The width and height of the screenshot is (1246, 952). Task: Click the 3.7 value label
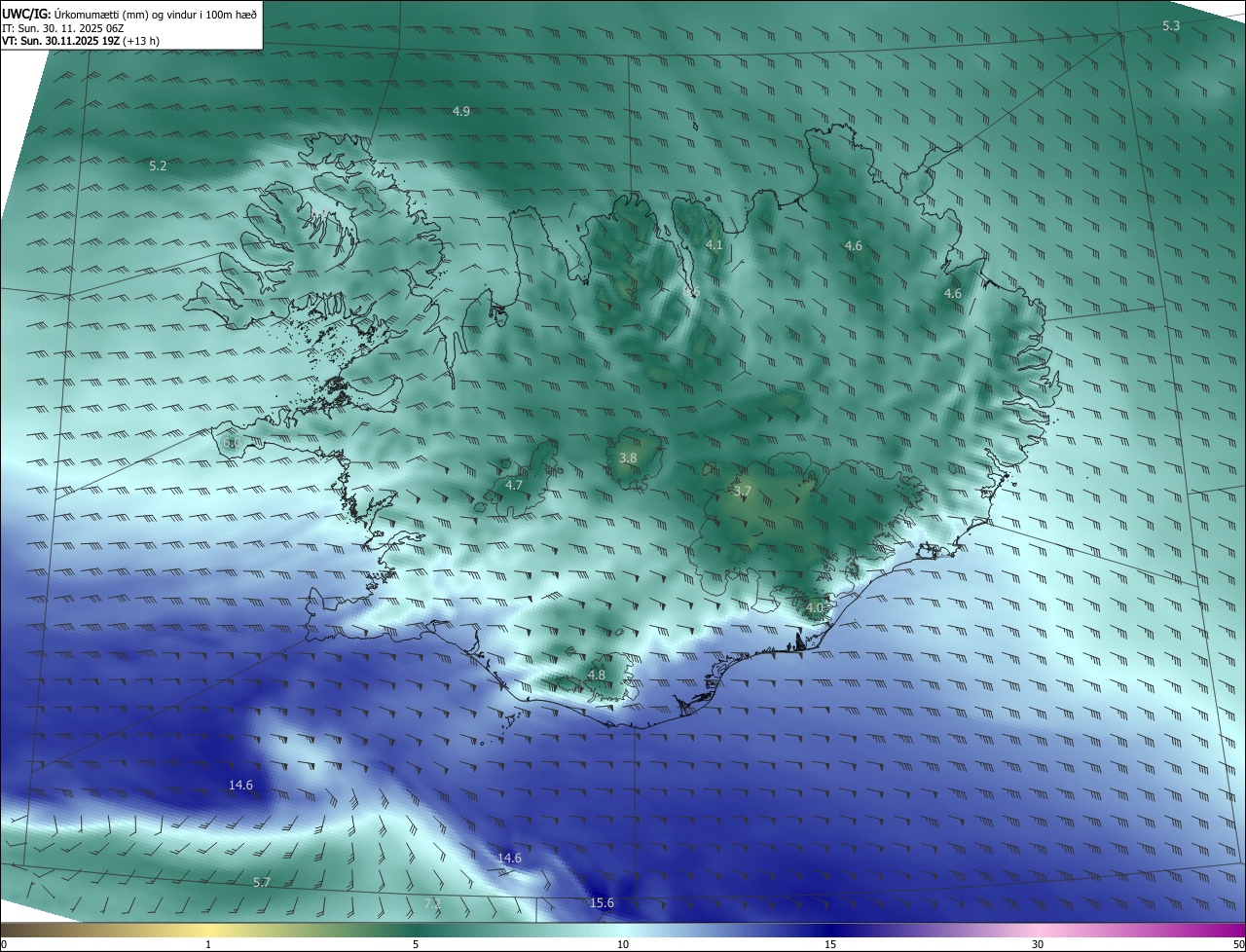coord(743,492)
